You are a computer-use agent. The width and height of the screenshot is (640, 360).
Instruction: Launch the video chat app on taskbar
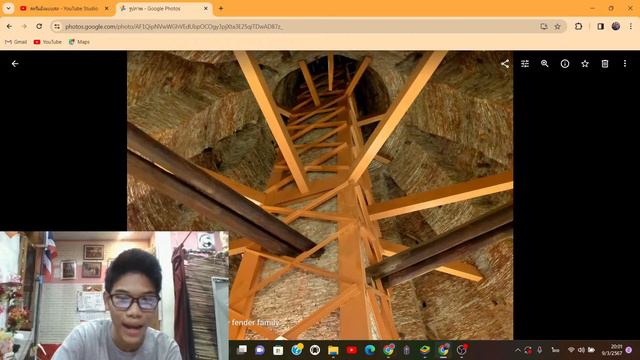coord(260,350)
